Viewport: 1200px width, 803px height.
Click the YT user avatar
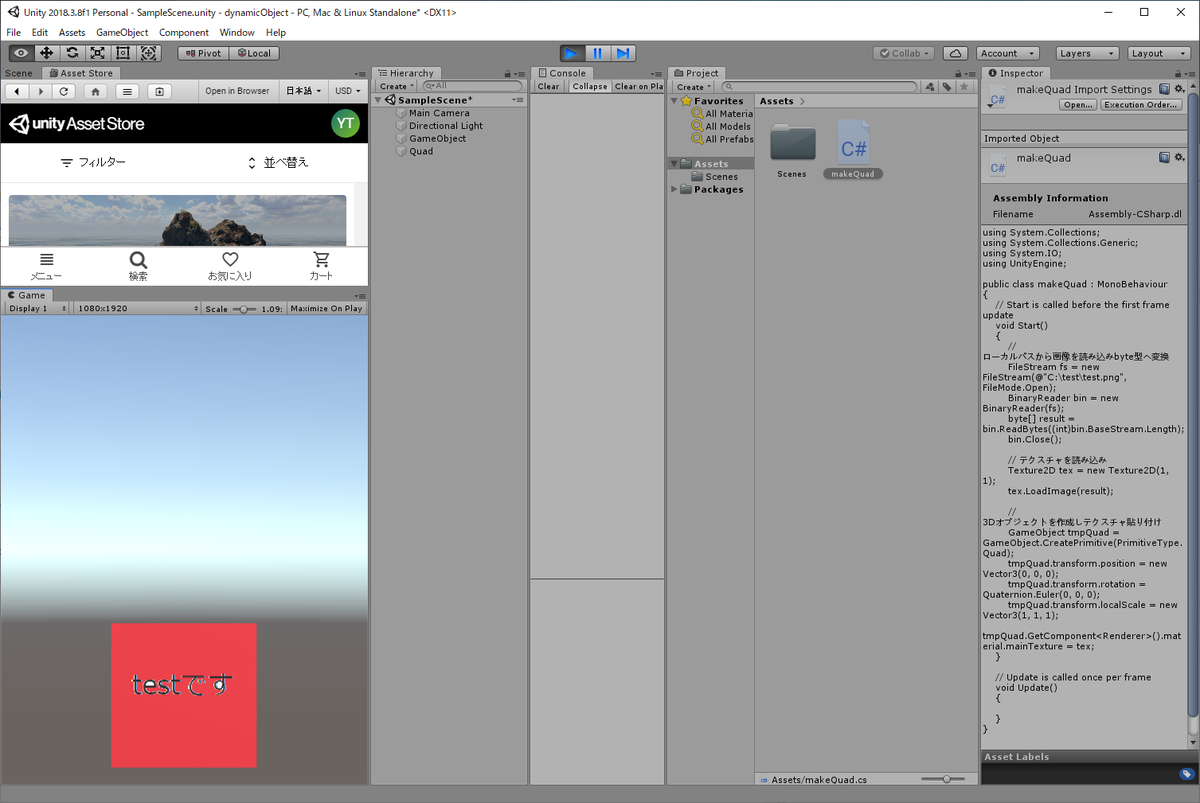pyautogui.click(x=345, y=124)
